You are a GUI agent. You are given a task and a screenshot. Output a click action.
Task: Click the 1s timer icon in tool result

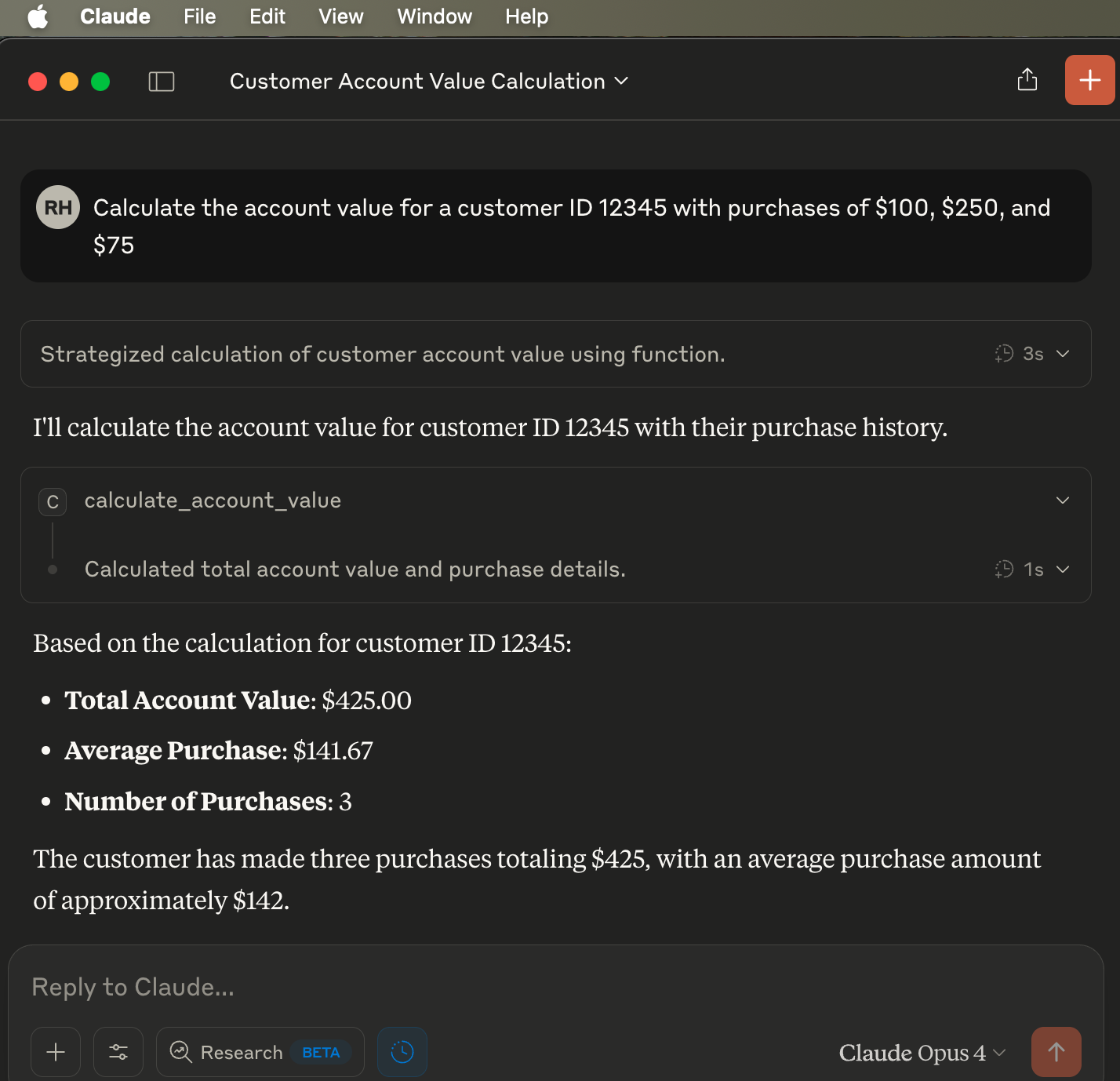1004,570
